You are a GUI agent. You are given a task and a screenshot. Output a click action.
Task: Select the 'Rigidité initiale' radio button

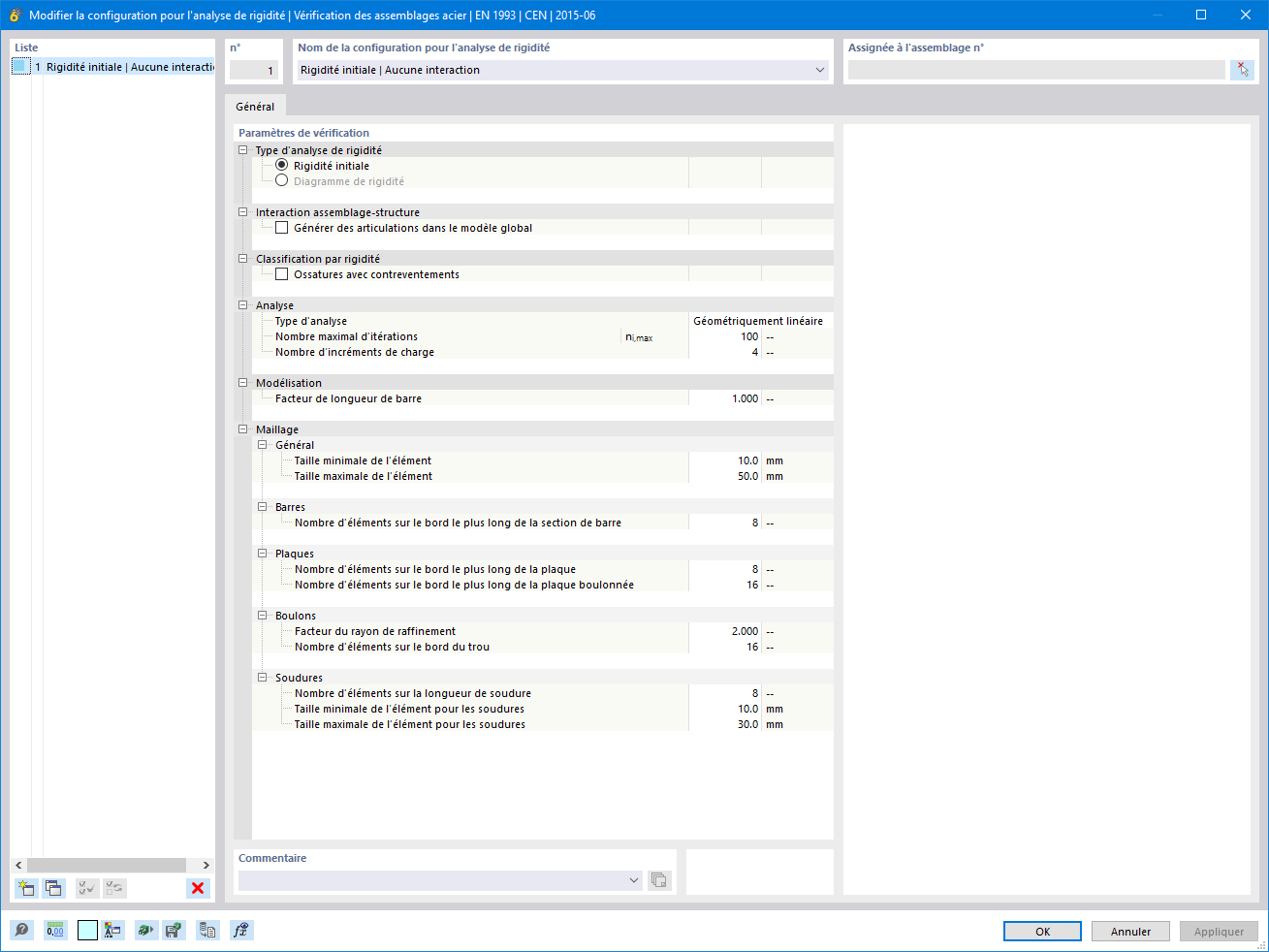point(281,165)
